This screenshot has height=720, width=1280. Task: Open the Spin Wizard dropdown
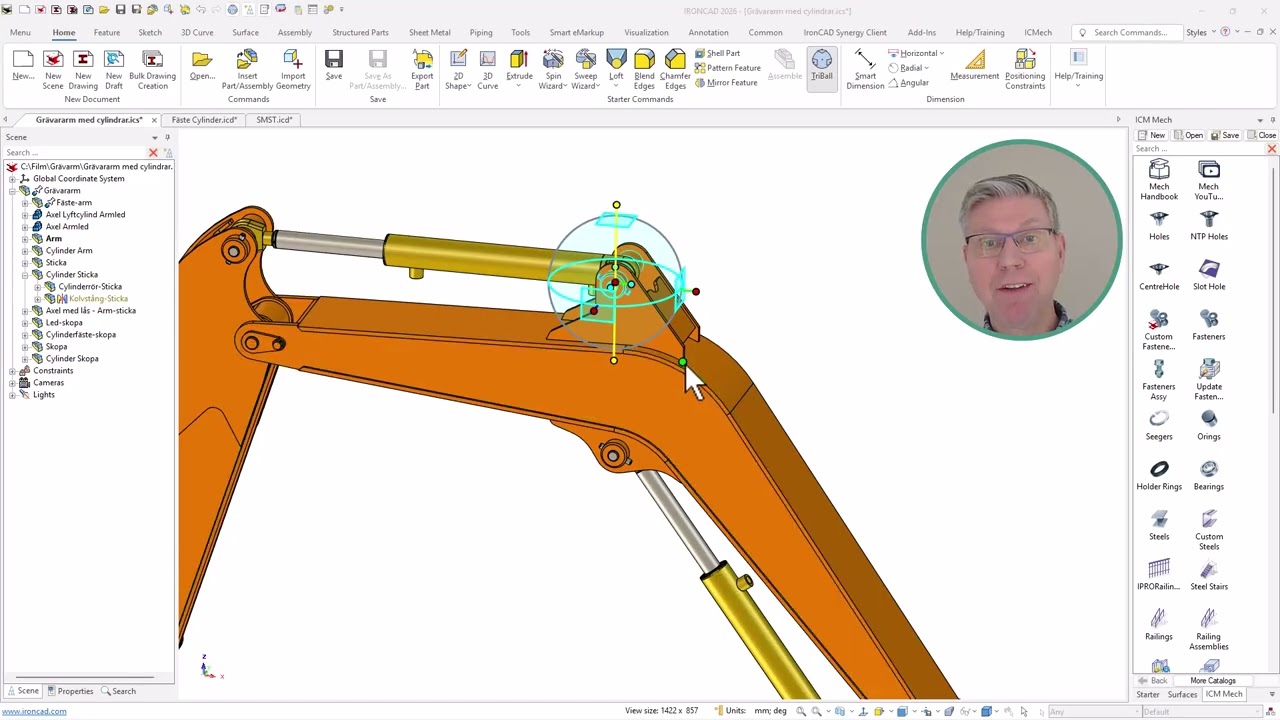tap(552, 81)
